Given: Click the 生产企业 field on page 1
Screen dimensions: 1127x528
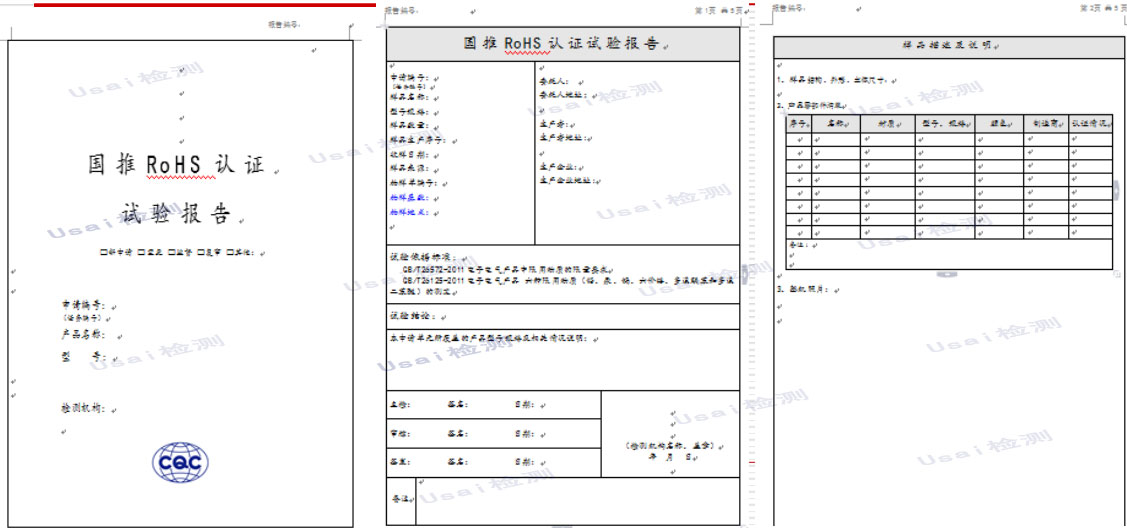Looking at the screenshot, I should click(560, 167).
